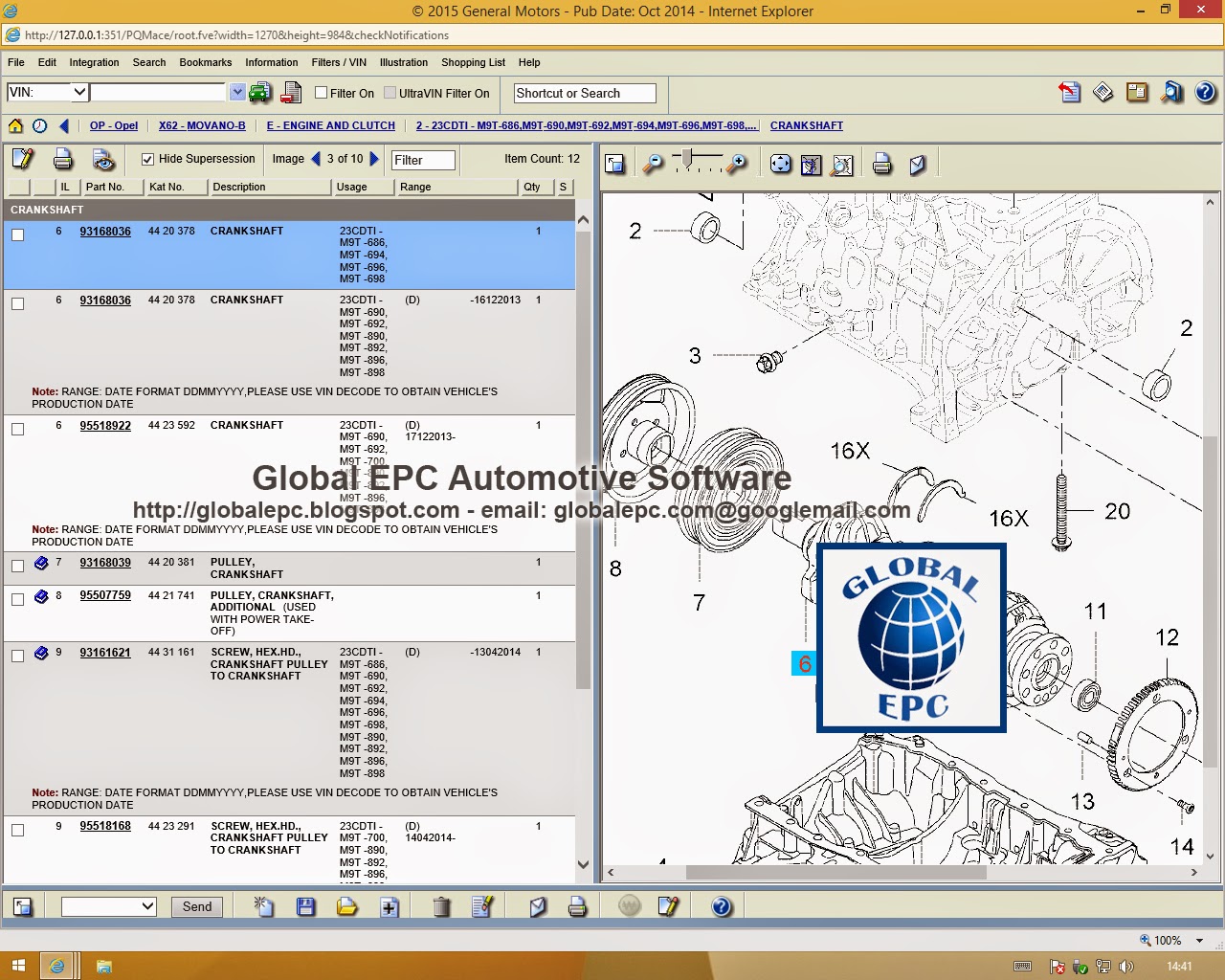Go to next illustration image
This screenshot has height=980, width=1225.
pos(374,159)
